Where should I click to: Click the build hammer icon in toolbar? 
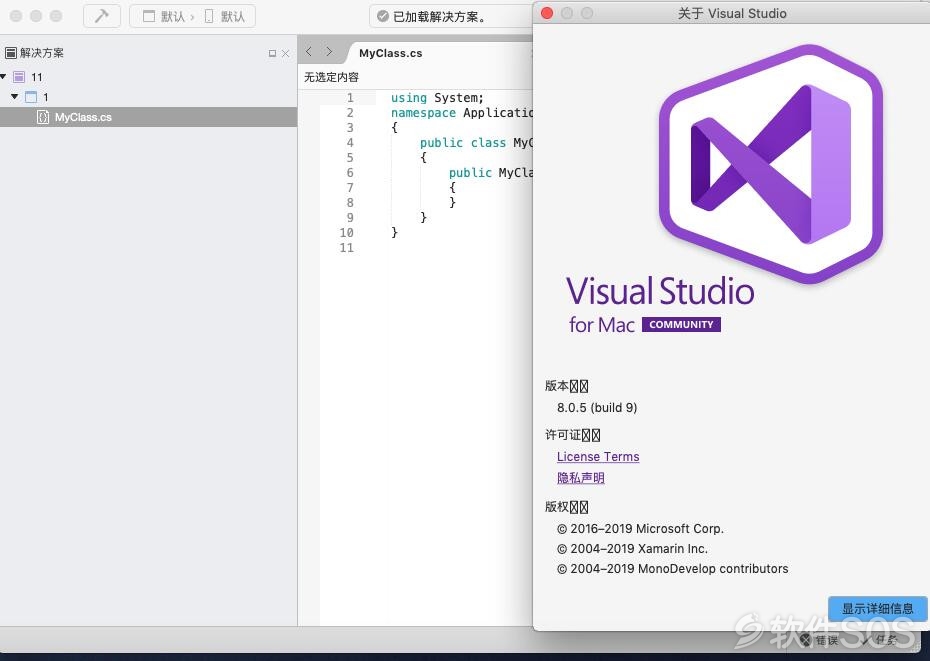pyautogui.click(x=101, y=16)
